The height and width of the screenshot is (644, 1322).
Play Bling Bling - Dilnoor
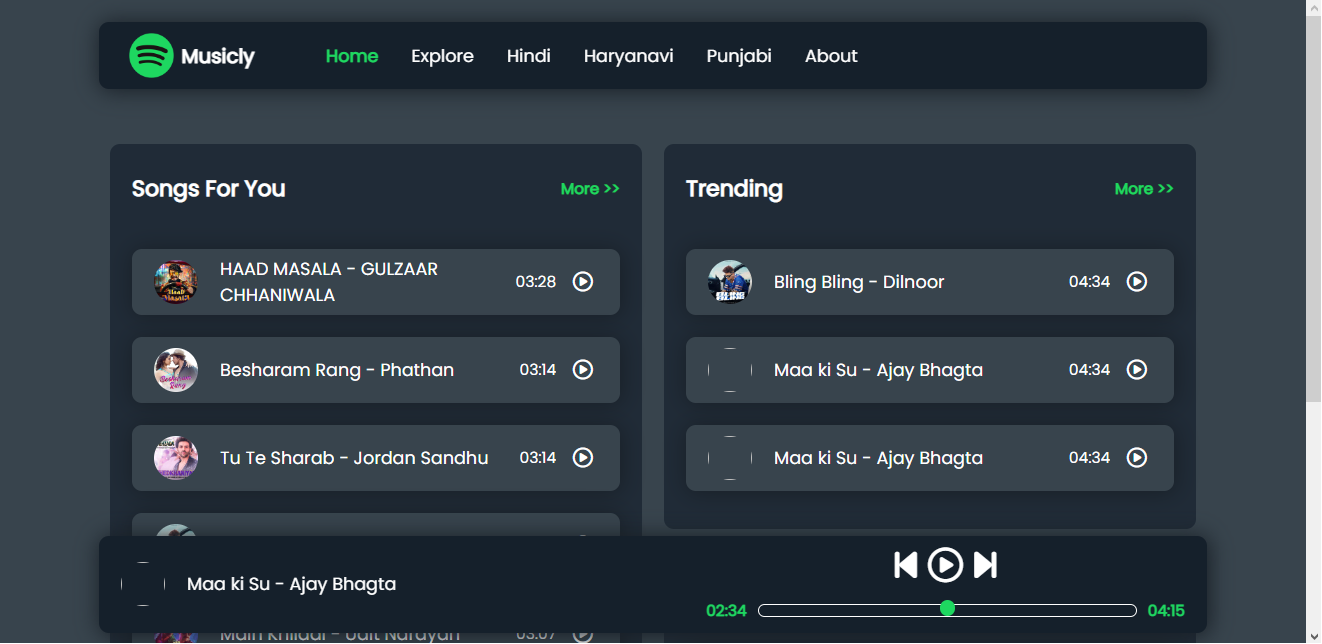pyautogui.click(x=1137, y=281)
